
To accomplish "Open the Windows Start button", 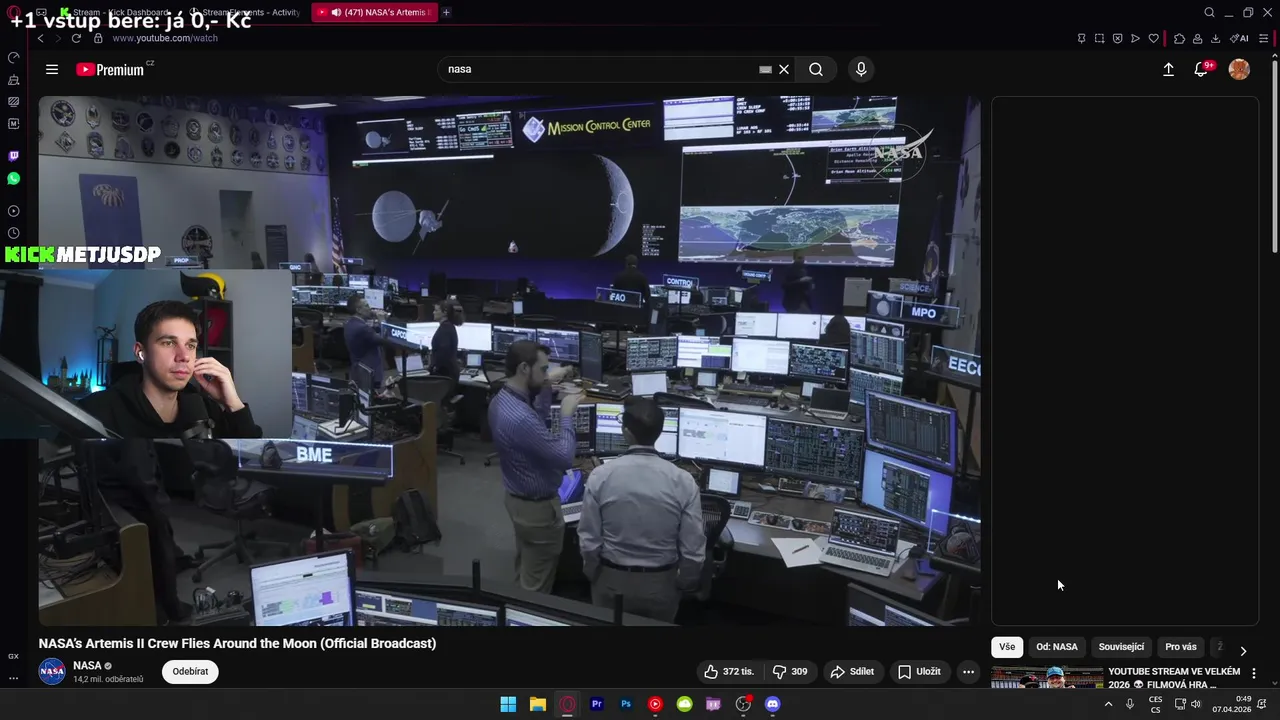I will [x=508, y=704].
